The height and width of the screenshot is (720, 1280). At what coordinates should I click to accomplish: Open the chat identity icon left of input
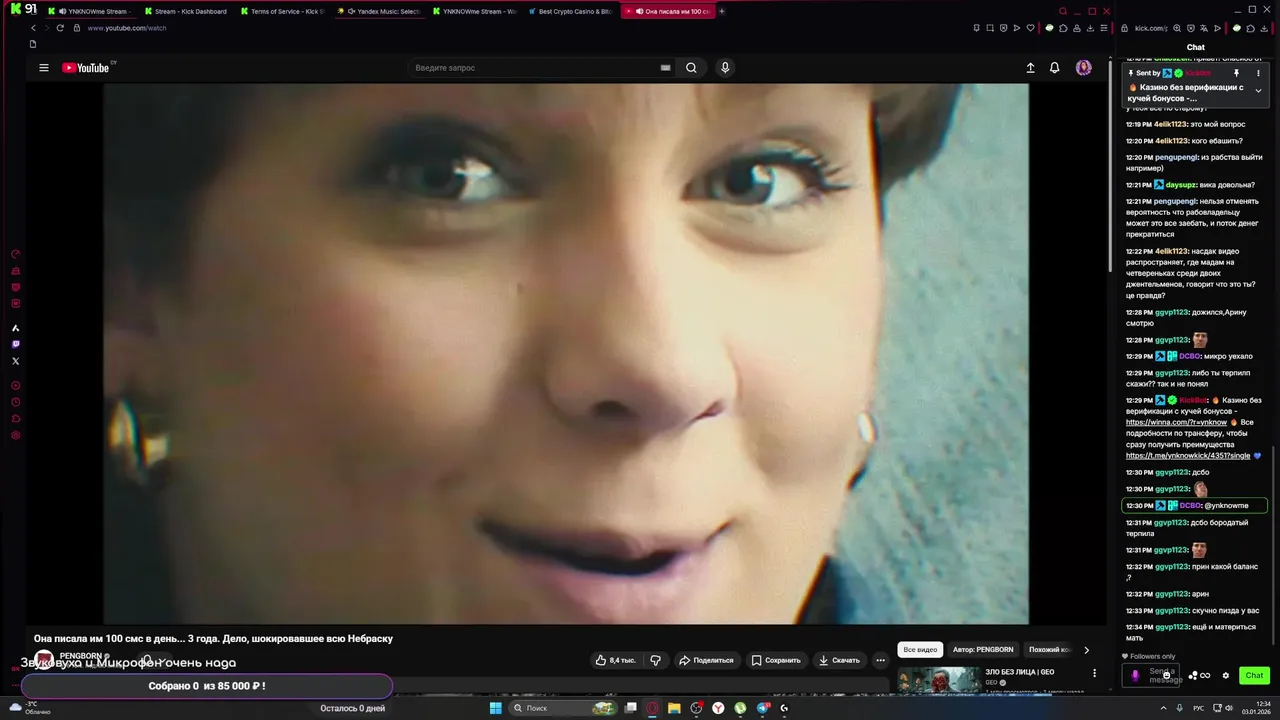(x=1135, y=675)
